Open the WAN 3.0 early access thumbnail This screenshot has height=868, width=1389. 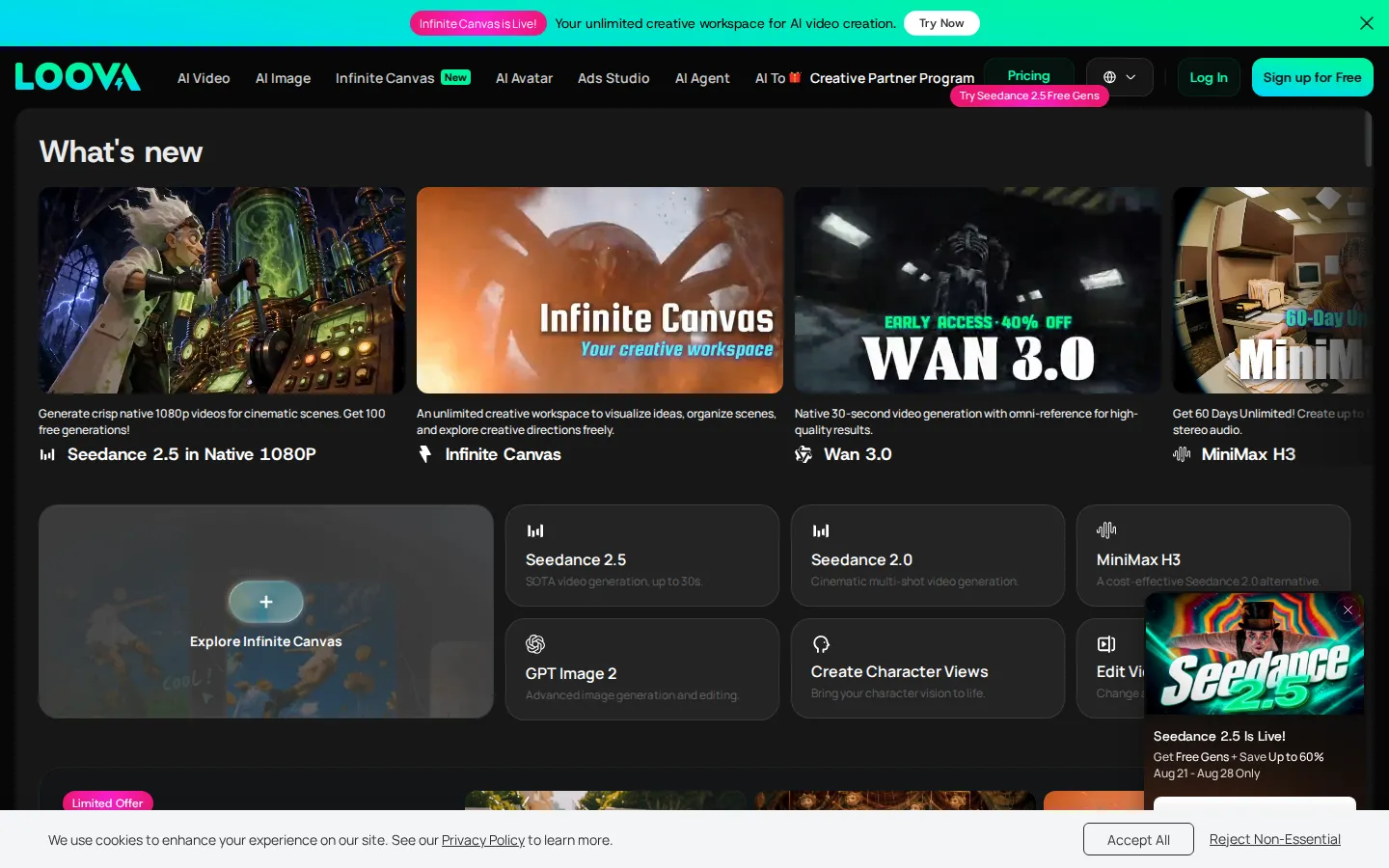(978, 290)
